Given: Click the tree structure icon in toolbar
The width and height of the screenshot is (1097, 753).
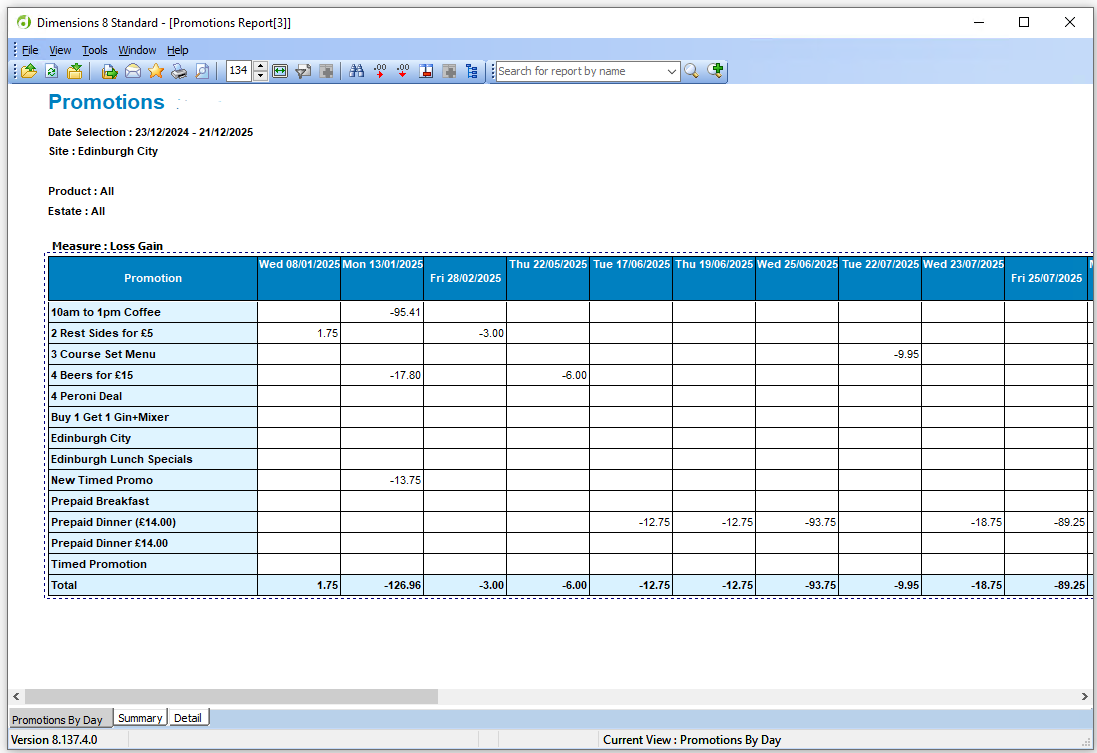Looking at the screenshot, I should coord(472,71).
